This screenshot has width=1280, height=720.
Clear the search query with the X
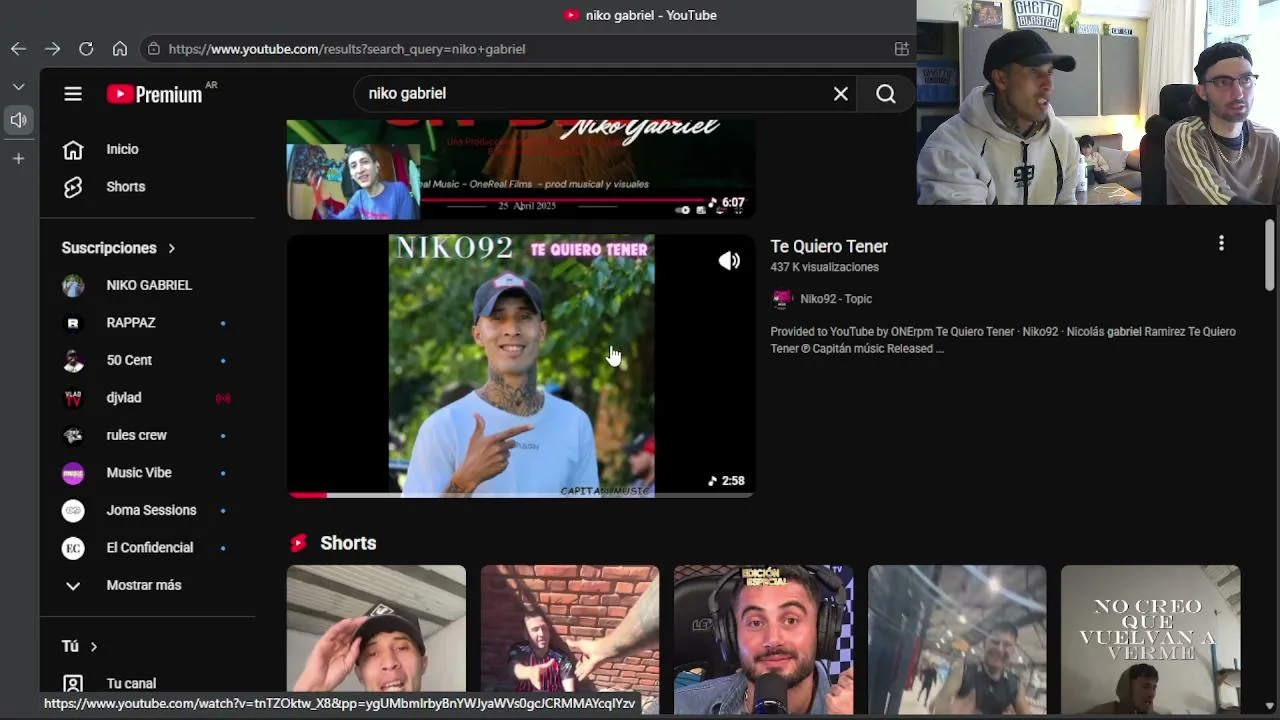[x=841, y=93]
